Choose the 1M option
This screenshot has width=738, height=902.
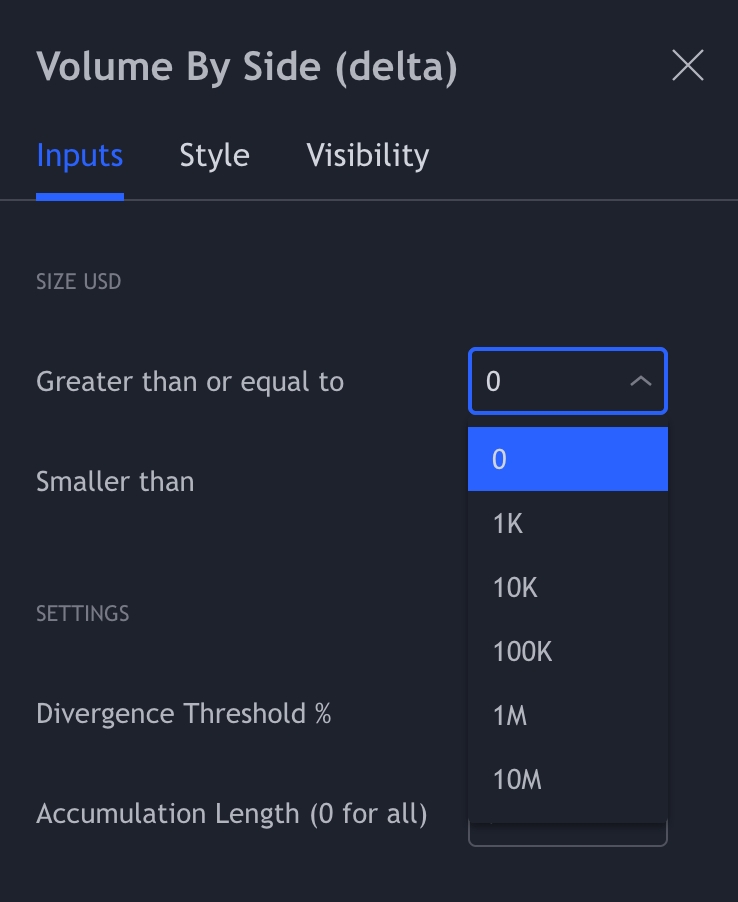[x=567, y=715]
